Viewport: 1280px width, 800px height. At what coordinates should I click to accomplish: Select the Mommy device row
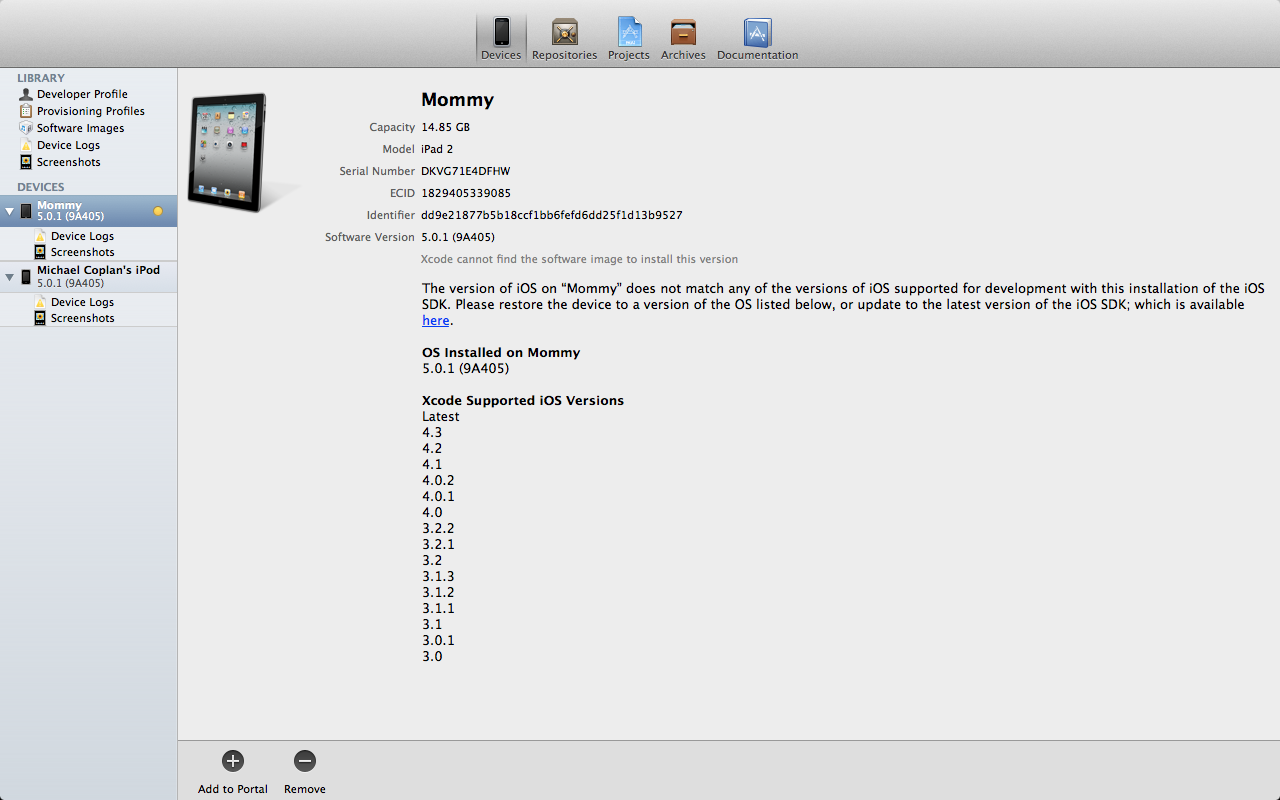click(88, 211)
